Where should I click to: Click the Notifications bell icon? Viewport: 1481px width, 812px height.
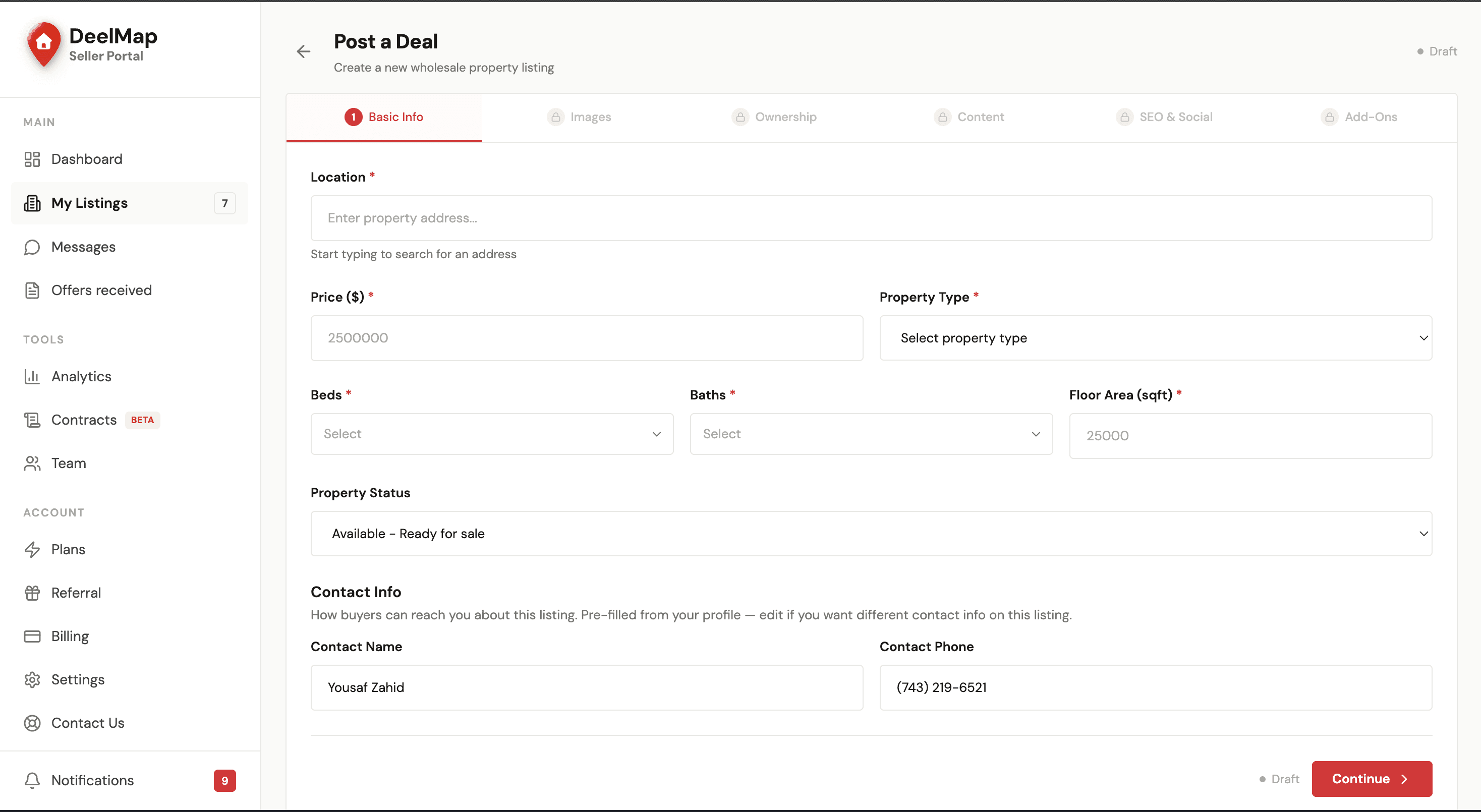pos(32,780)
